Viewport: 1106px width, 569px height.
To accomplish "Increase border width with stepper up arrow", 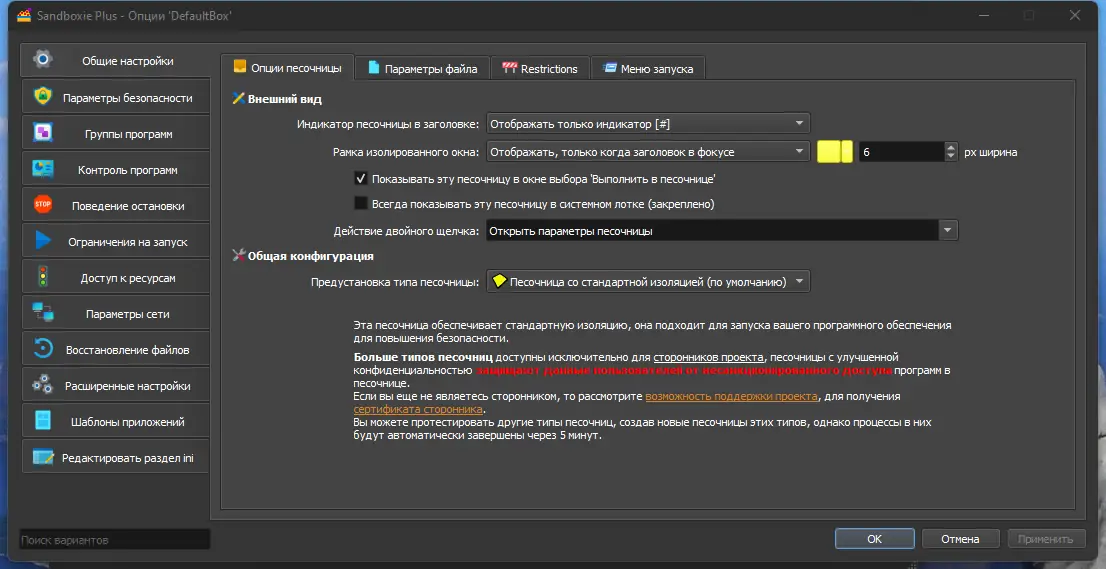I will (951, 147).
